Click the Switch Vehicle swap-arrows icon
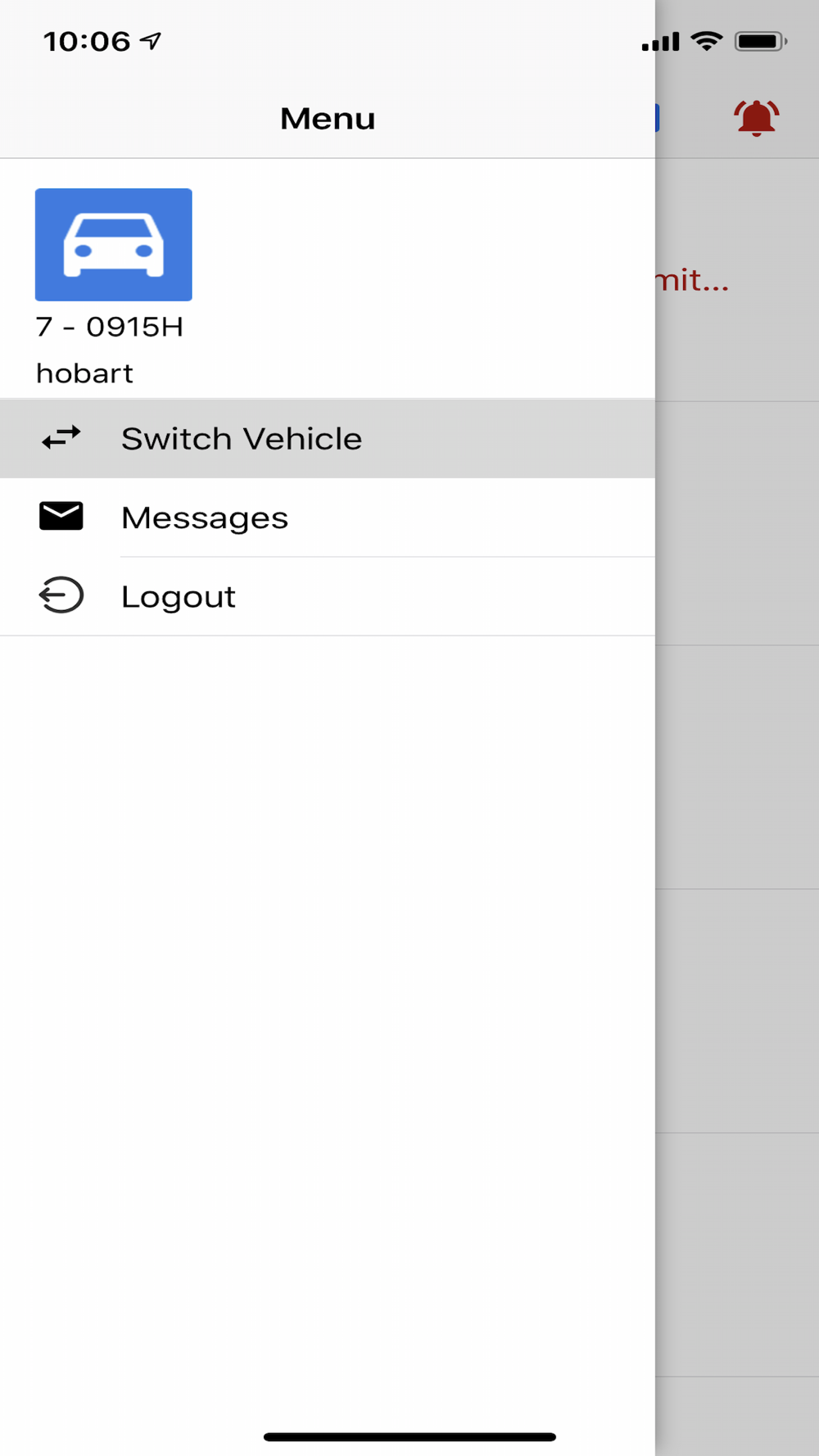This screenshot has width=819, height=1456. 61,438
